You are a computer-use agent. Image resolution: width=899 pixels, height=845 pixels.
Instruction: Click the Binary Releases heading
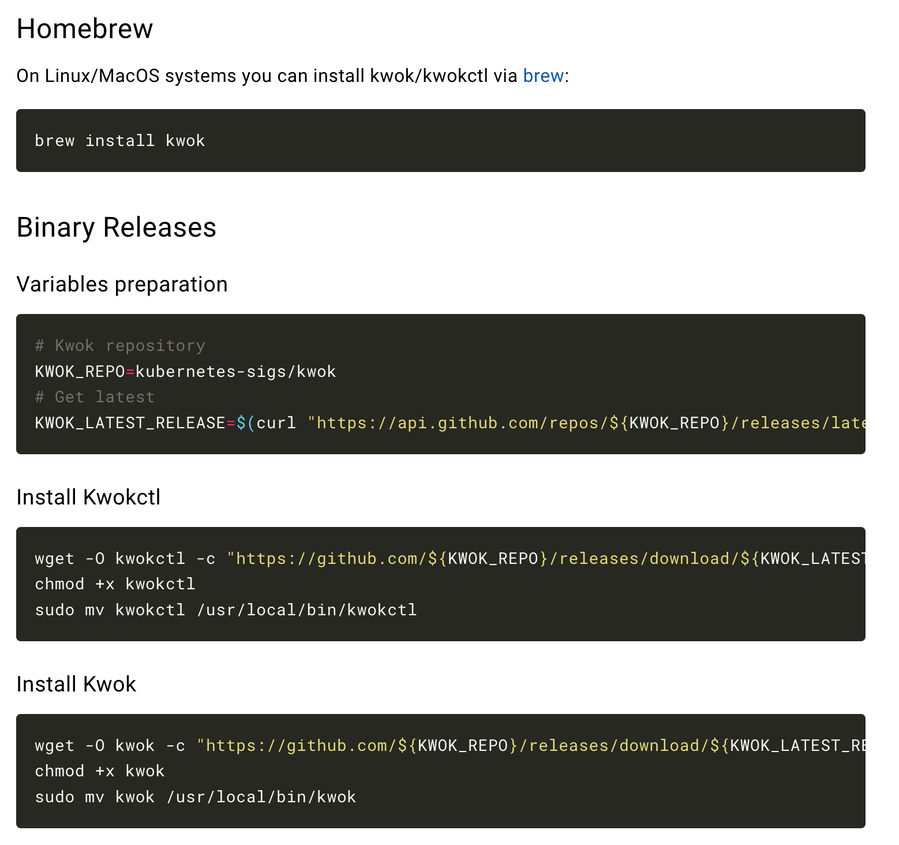click(116, 227)
